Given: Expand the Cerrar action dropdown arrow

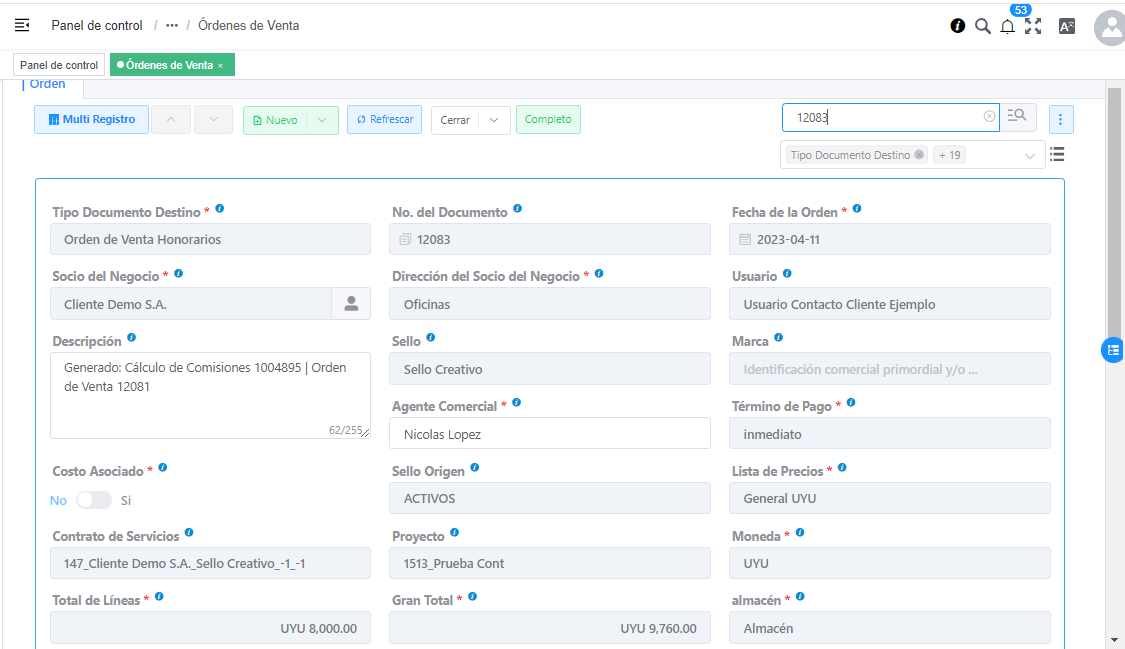Looking at the screenshot, I should (494, 120).
